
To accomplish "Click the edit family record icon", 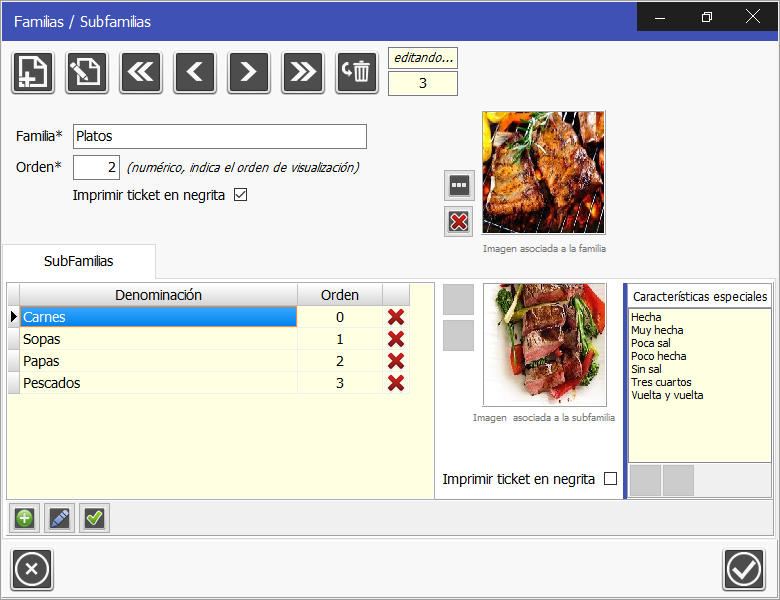I will pyautogui.click(x=87, y=72).
